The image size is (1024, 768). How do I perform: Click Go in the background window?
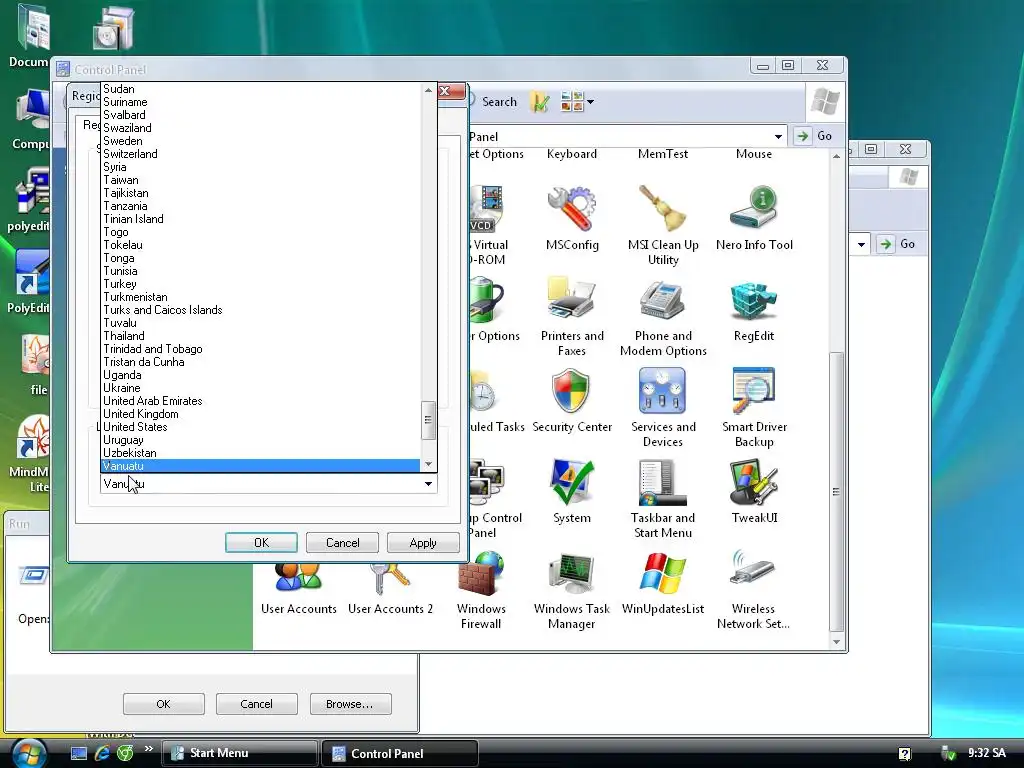(x=897, y=244)
